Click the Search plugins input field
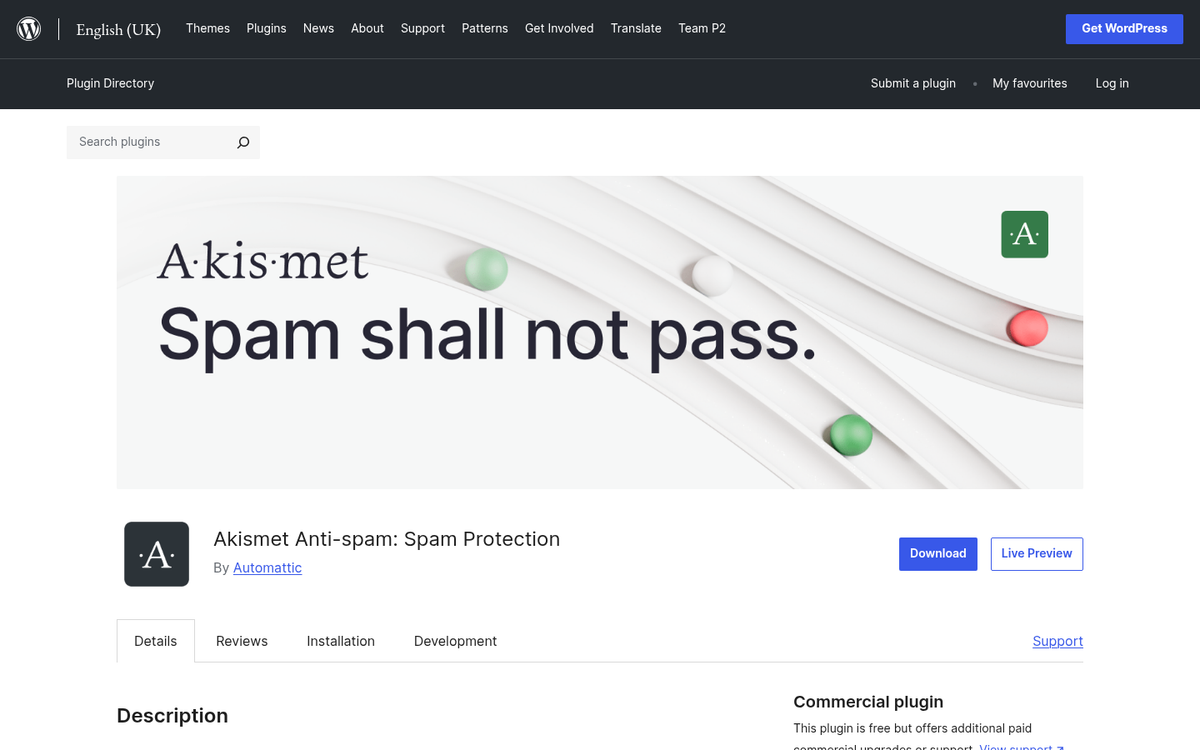The height and width of the screenshot is (750, 1200). pyautogui.click(x=150, y=142)
